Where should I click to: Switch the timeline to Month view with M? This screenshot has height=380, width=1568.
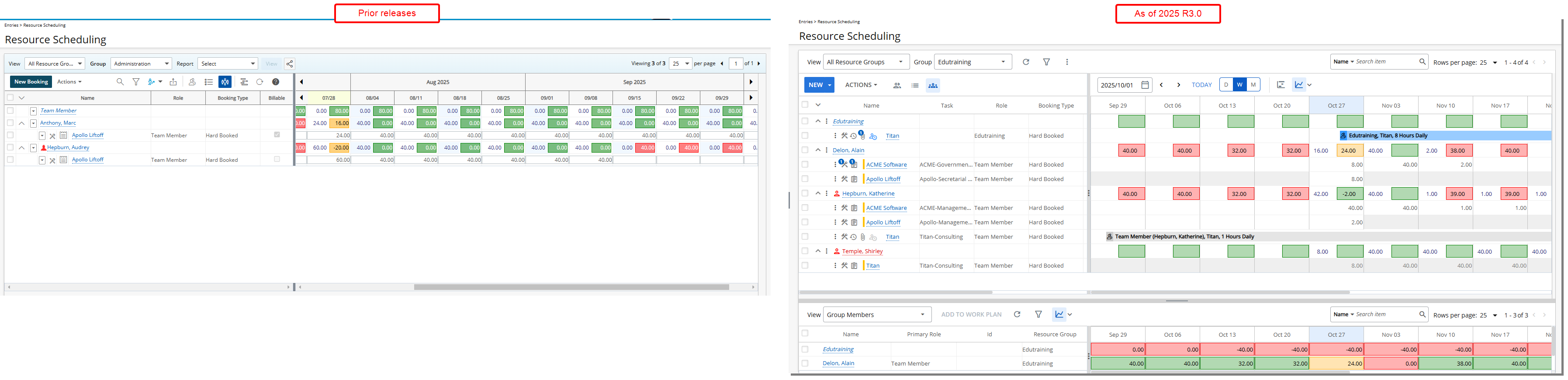point(1253,85)
